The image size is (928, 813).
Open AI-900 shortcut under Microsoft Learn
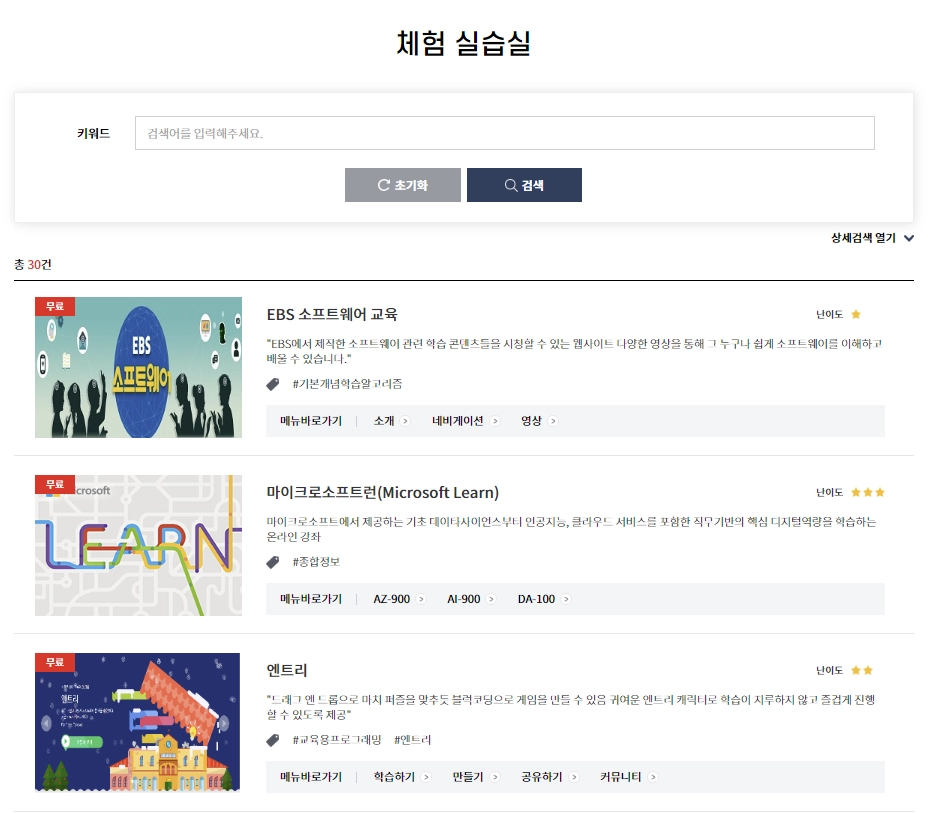[471, 599]
